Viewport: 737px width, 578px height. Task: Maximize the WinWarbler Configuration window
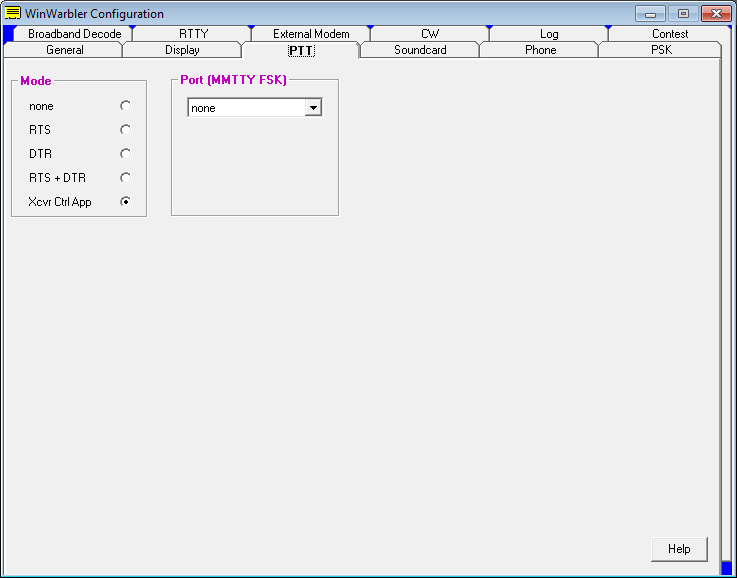[x=683, y=14]
